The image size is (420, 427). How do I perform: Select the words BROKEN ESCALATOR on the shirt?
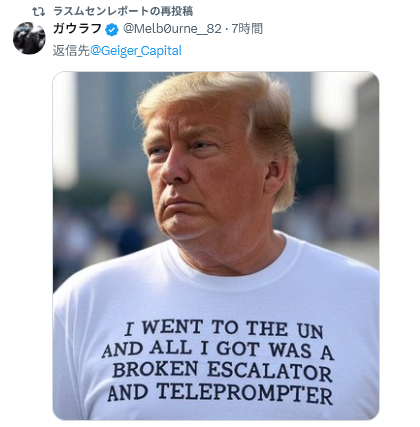pyautogui.click(x=222, y=370)
